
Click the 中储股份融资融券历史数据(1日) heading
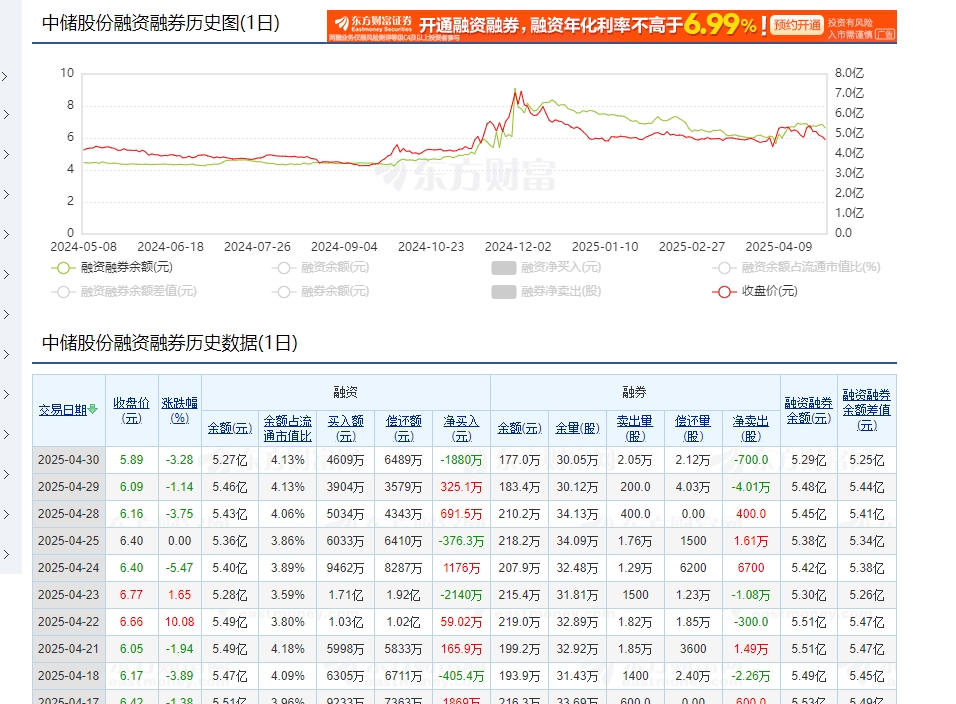[x=169, y=343]
